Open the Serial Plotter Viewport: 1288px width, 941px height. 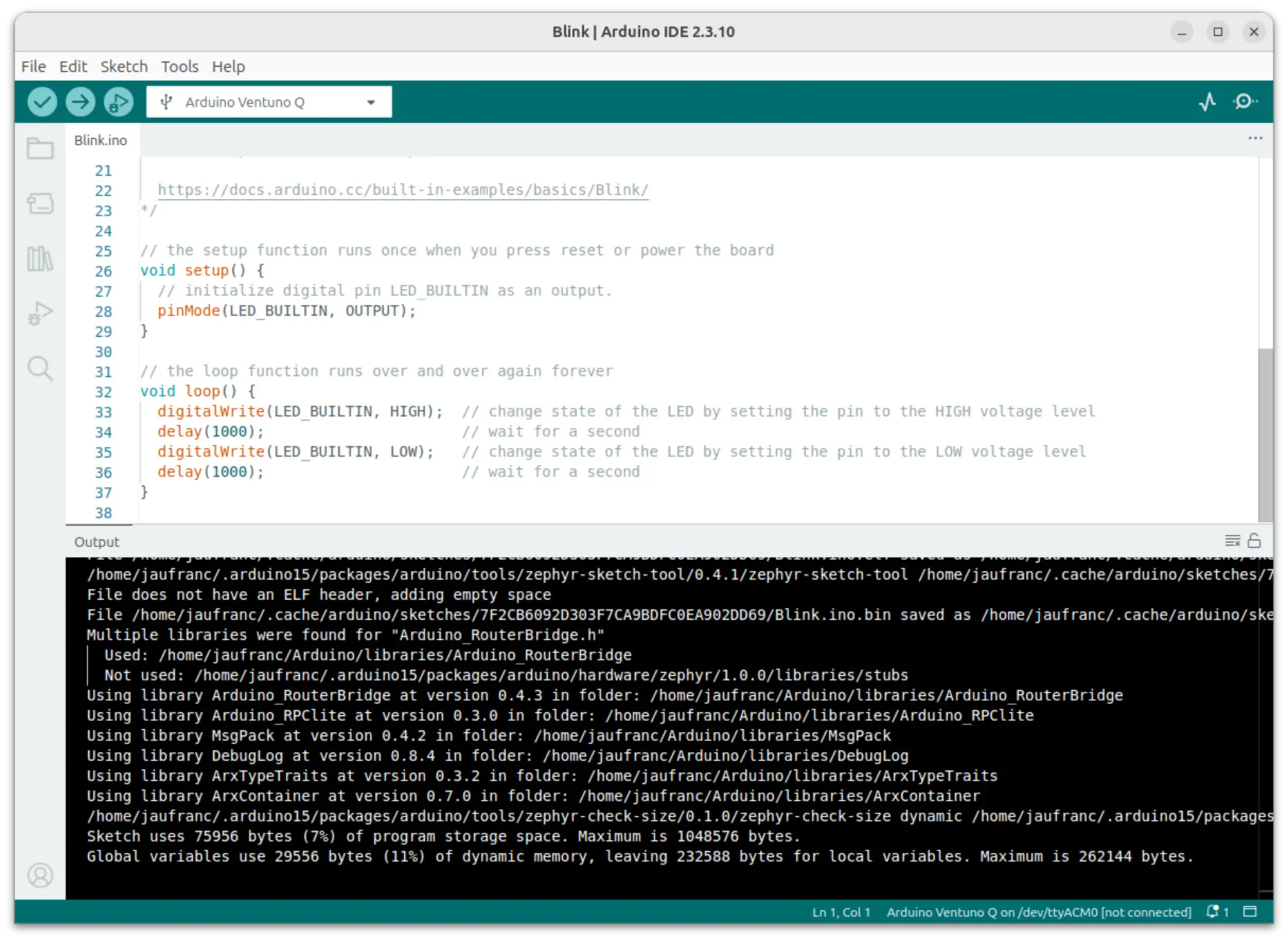(1207, 102)
